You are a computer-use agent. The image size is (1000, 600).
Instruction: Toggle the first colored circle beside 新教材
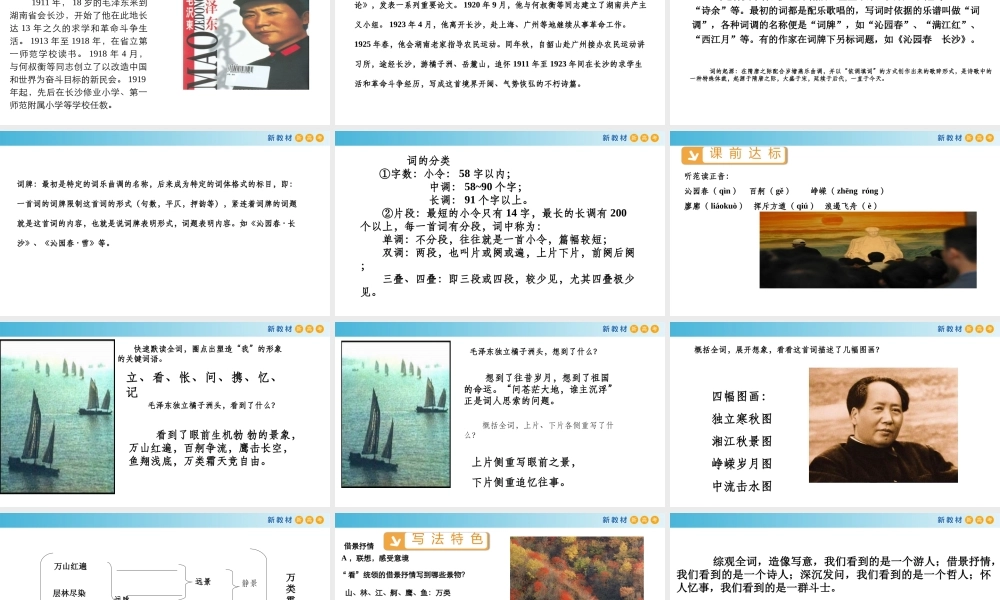pos(299,137)
